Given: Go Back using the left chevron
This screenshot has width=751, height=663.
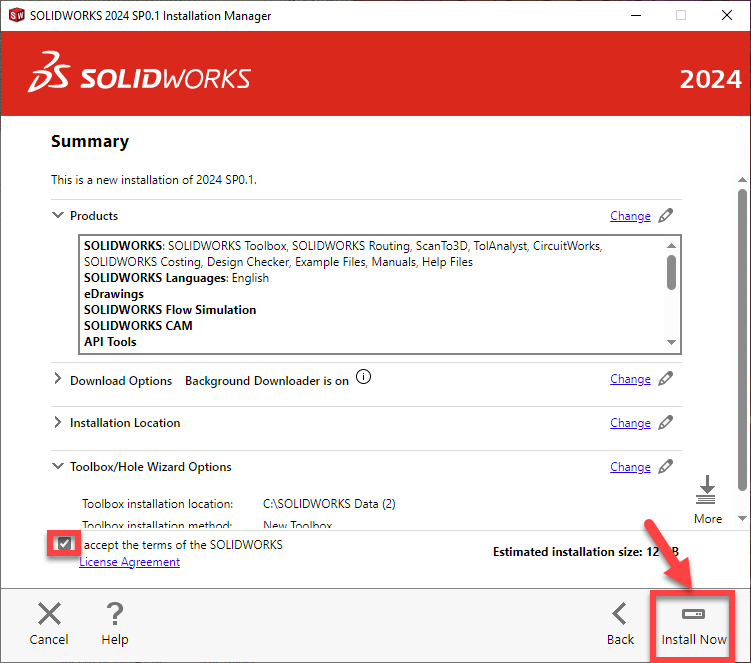Looking at the screenshot, I should [620, 613].
